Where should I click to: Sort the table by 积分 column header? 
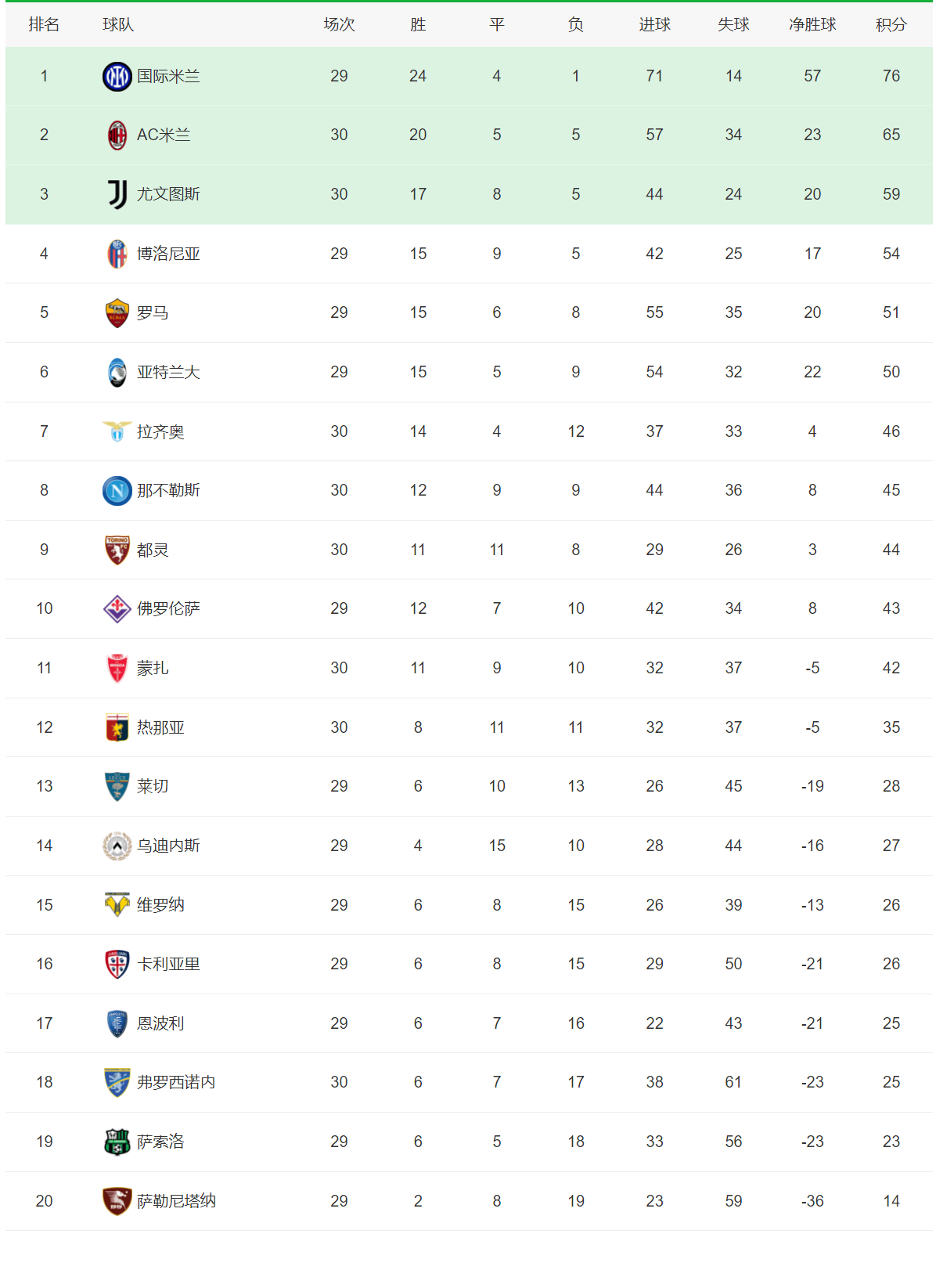(891, 25)
